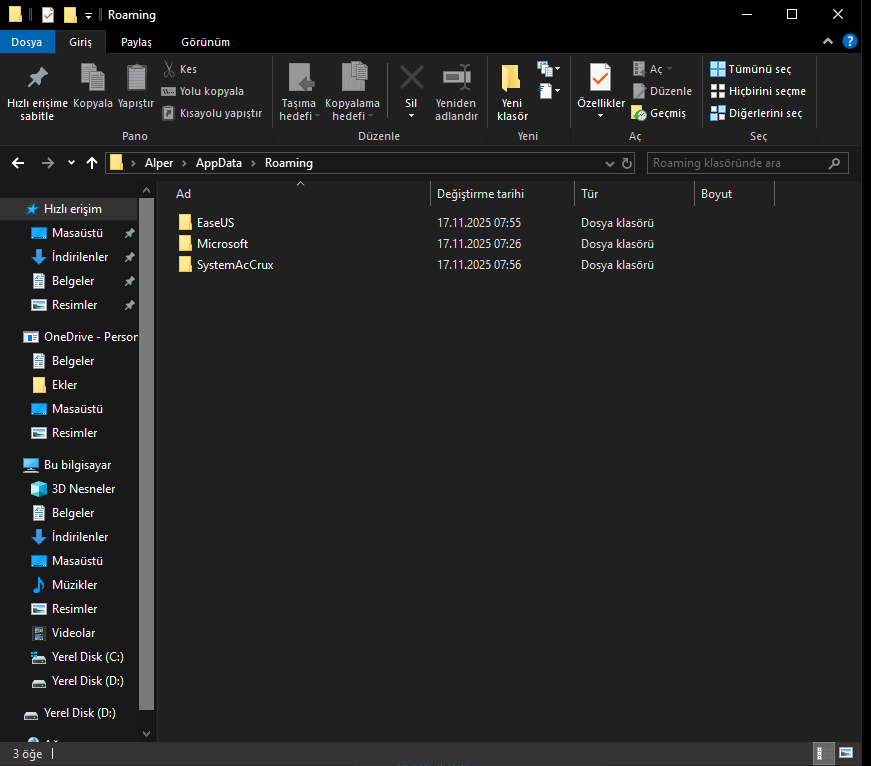Go up one folder level
Viewport: 871px width, 766px height.
tap(92, 163)
